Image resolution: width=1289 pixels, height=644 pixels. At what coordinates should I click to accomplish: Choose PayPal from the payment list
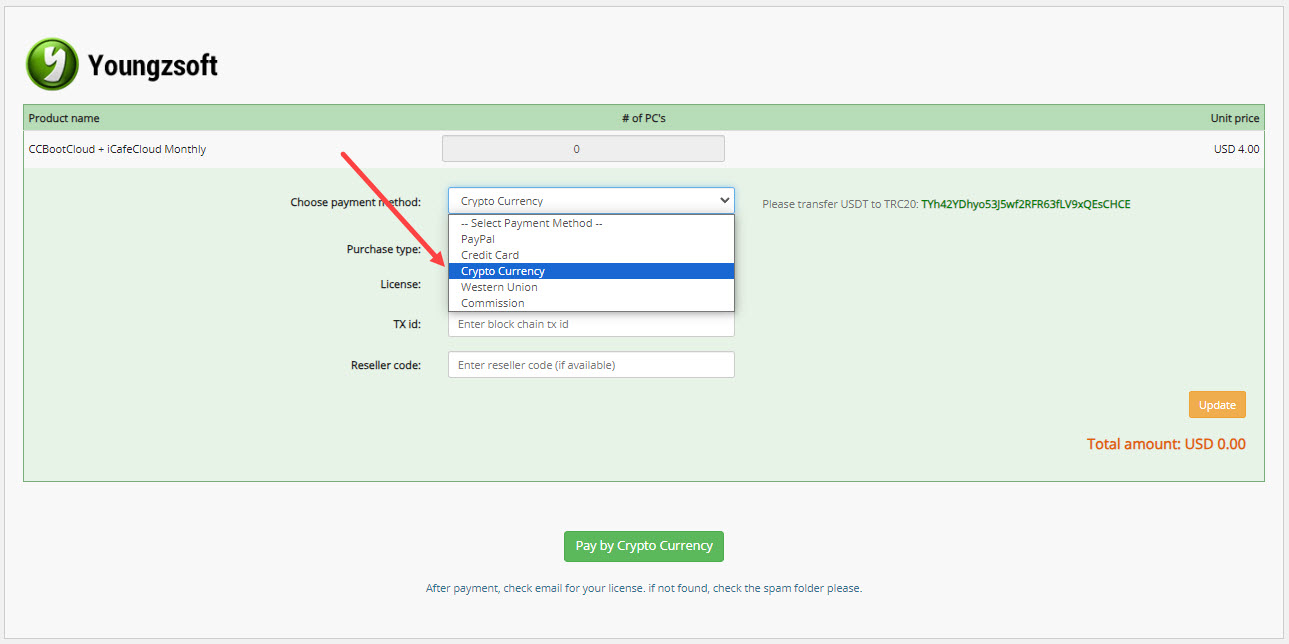(477, 239)
